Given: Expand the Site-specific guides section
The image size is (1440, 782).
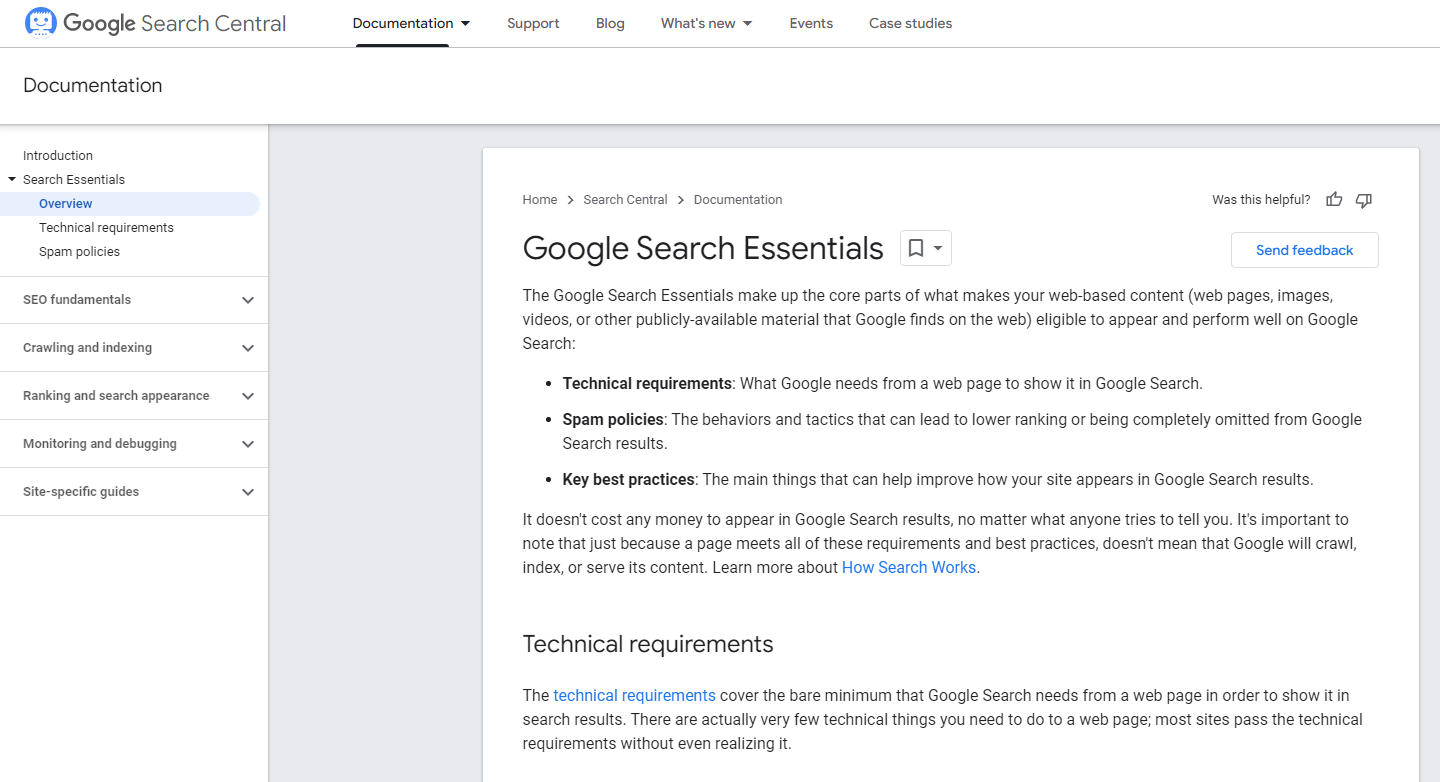Looking at the screenshot, I should (248, 492).
